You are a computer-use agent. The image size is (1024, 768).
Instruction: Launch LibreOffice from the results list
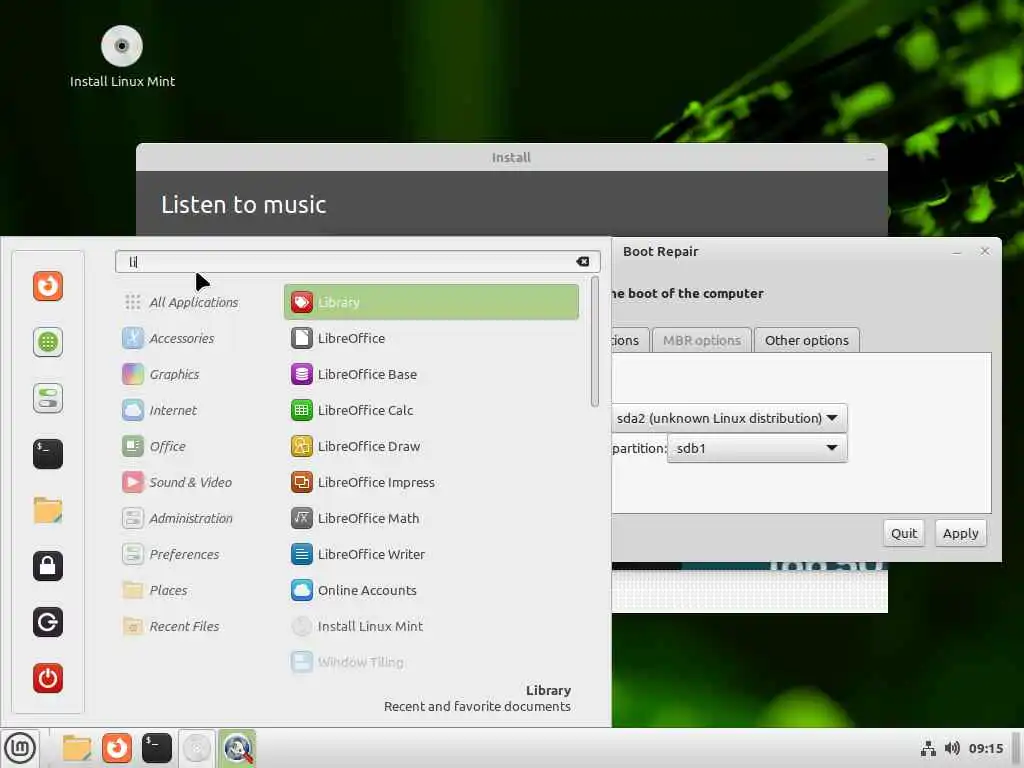431,338
